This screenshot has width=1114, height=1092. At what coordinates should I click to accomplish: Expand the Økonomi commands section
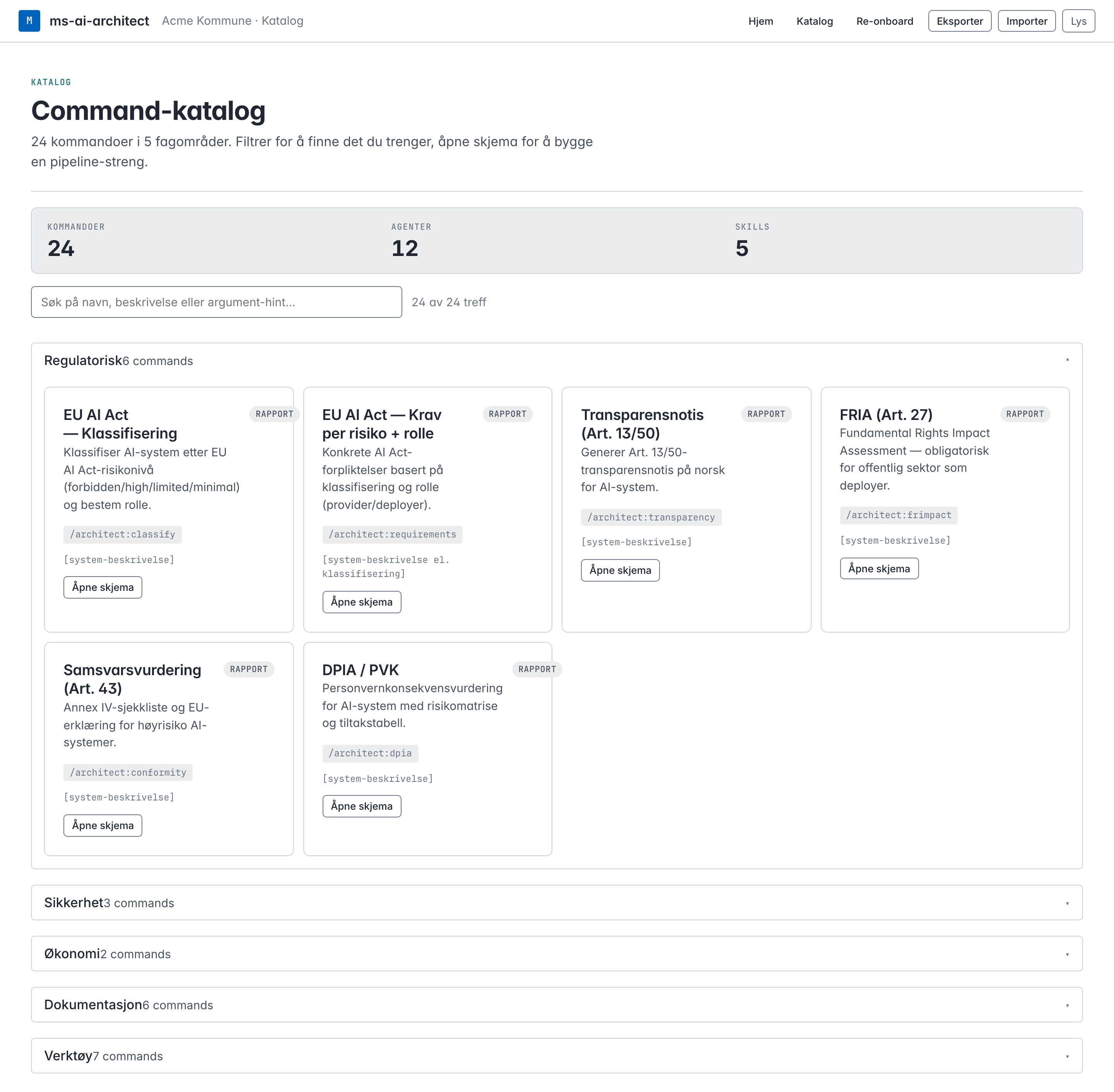pyautogui.click(x=557, y=953)
